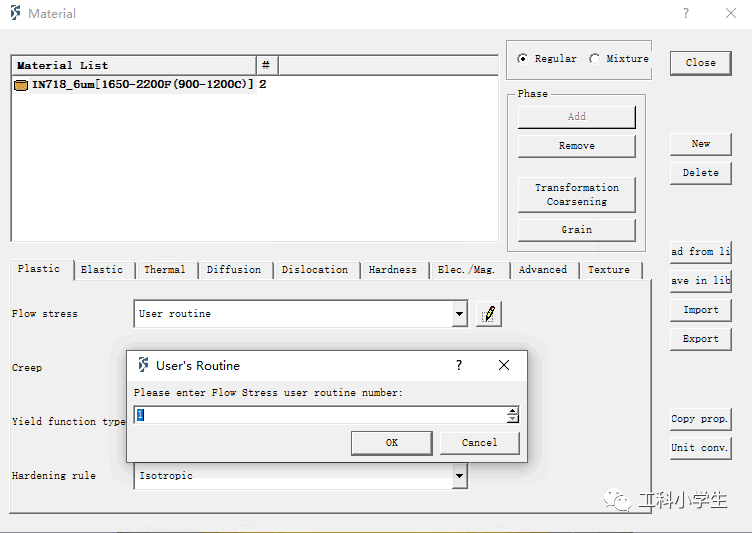Image resolution: width=752 pixels, height=533 pixels.
Task: Select the Mixture material type radio button
Action: click(594, 59)
